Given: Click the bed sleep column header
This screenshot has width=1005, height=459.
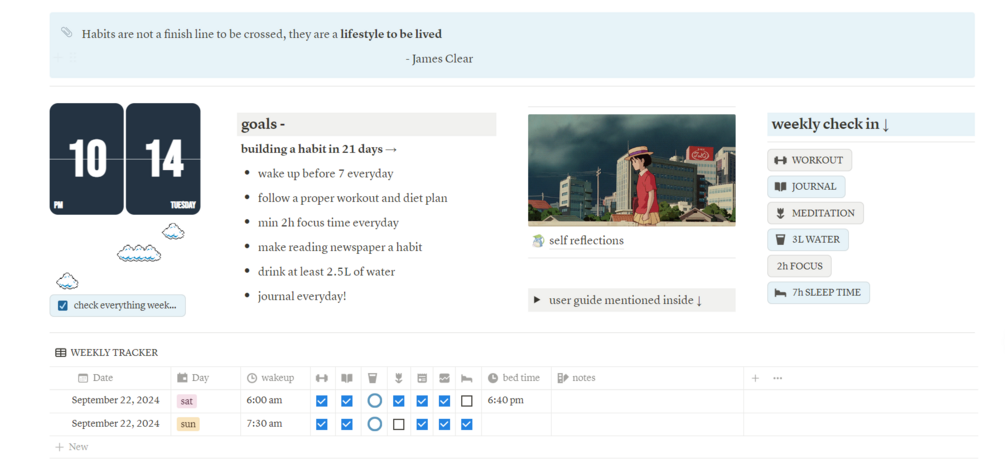Looking at the screenshot, I should pyautogui.click(x=468, y=378).
